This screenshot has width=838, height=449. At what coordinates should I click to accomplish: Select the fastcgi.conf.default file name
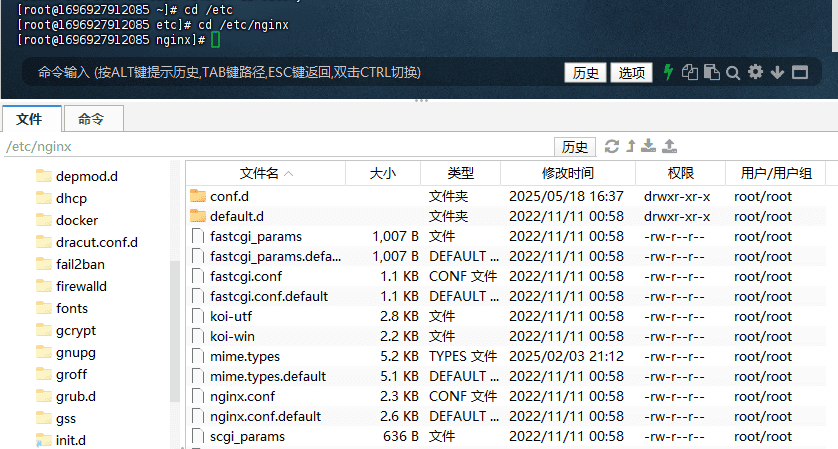tap(269, 296)
